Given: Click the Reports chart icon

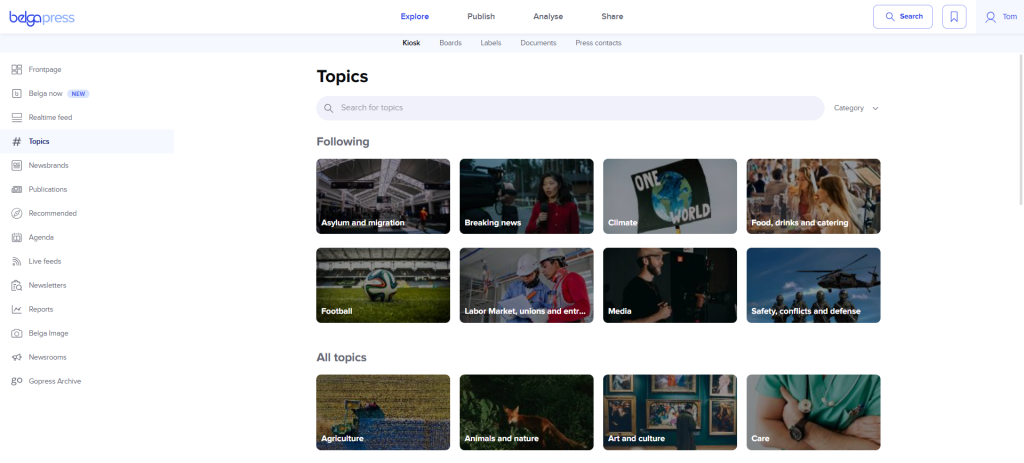Looking at the screenshot, I should coord(16,309).
